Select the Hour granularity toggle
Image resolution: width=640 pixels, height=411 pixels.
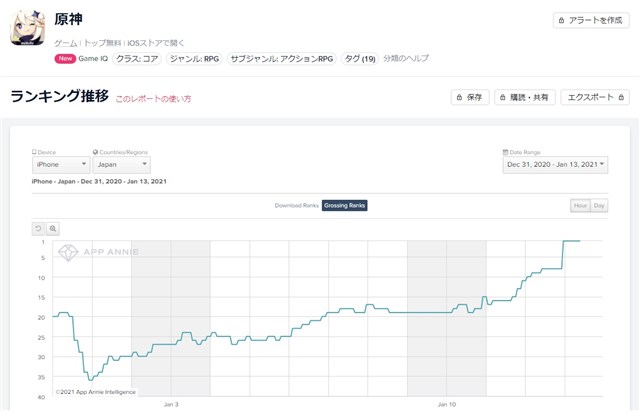pos(580,205)
